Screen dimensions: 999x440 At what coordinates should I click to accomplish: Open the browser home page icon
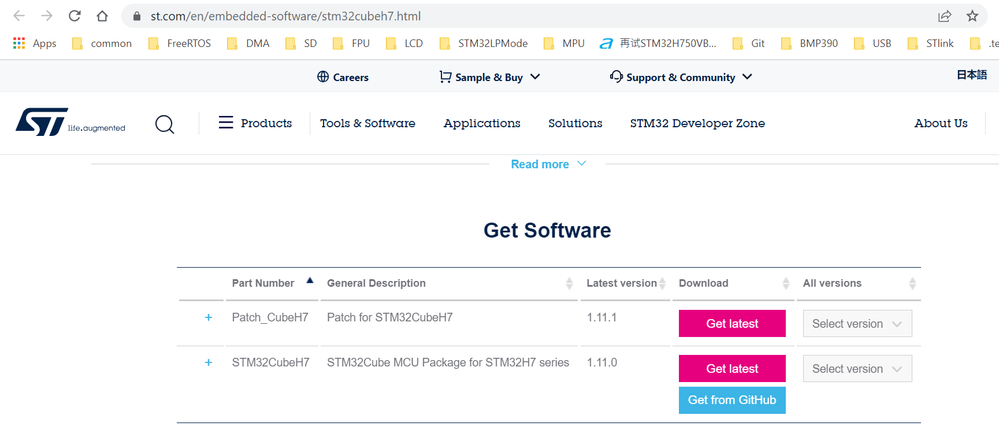[x=102, y=16]
